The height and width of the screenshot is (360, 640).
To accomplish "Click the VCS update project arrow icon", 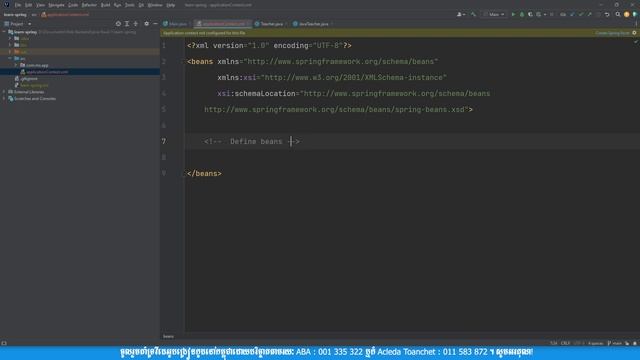I will click(x=572, y=14).
